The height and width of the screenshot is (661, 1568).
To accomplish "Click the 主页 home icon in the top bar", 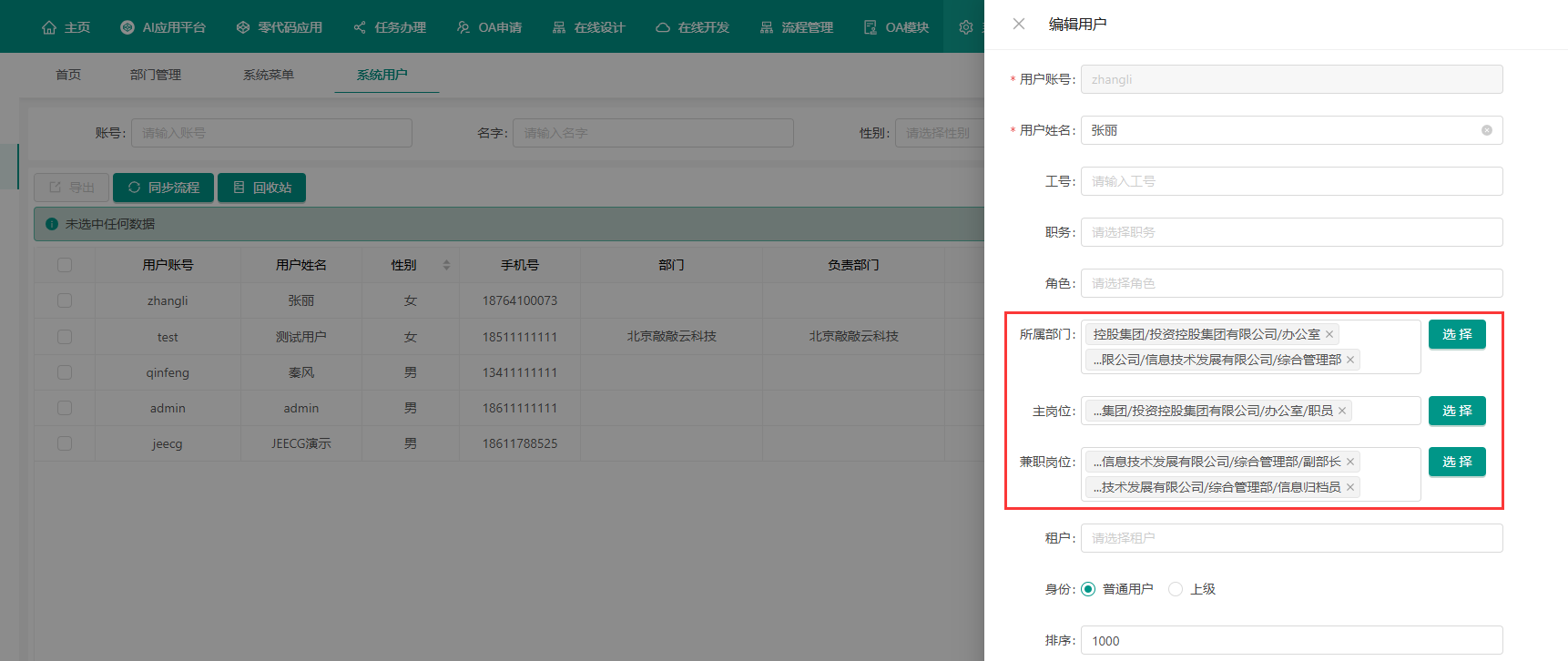I will 49,27.
